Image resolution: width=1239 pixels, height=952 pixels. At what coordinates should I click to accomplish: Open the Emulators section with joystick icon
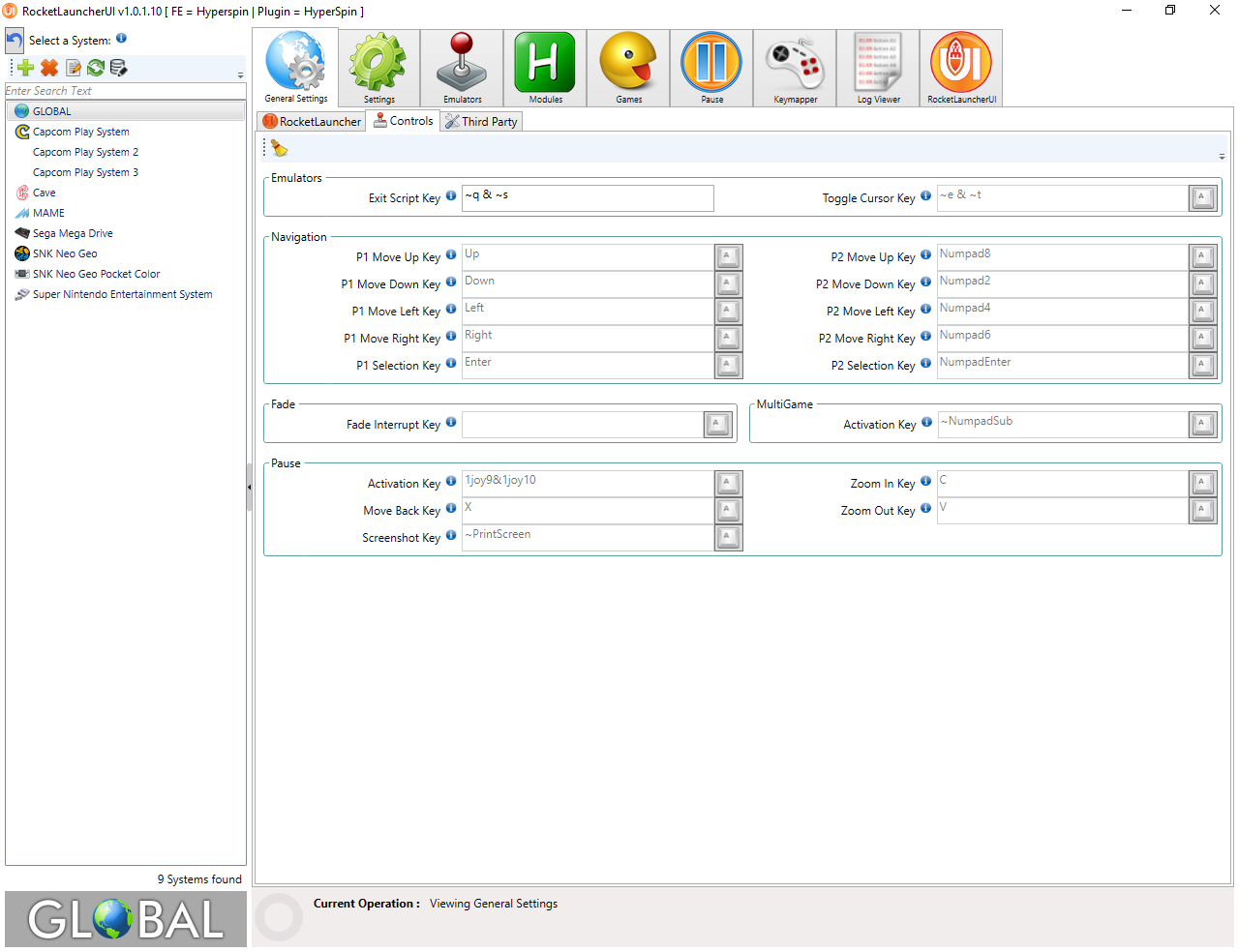[x=462, y=68]
